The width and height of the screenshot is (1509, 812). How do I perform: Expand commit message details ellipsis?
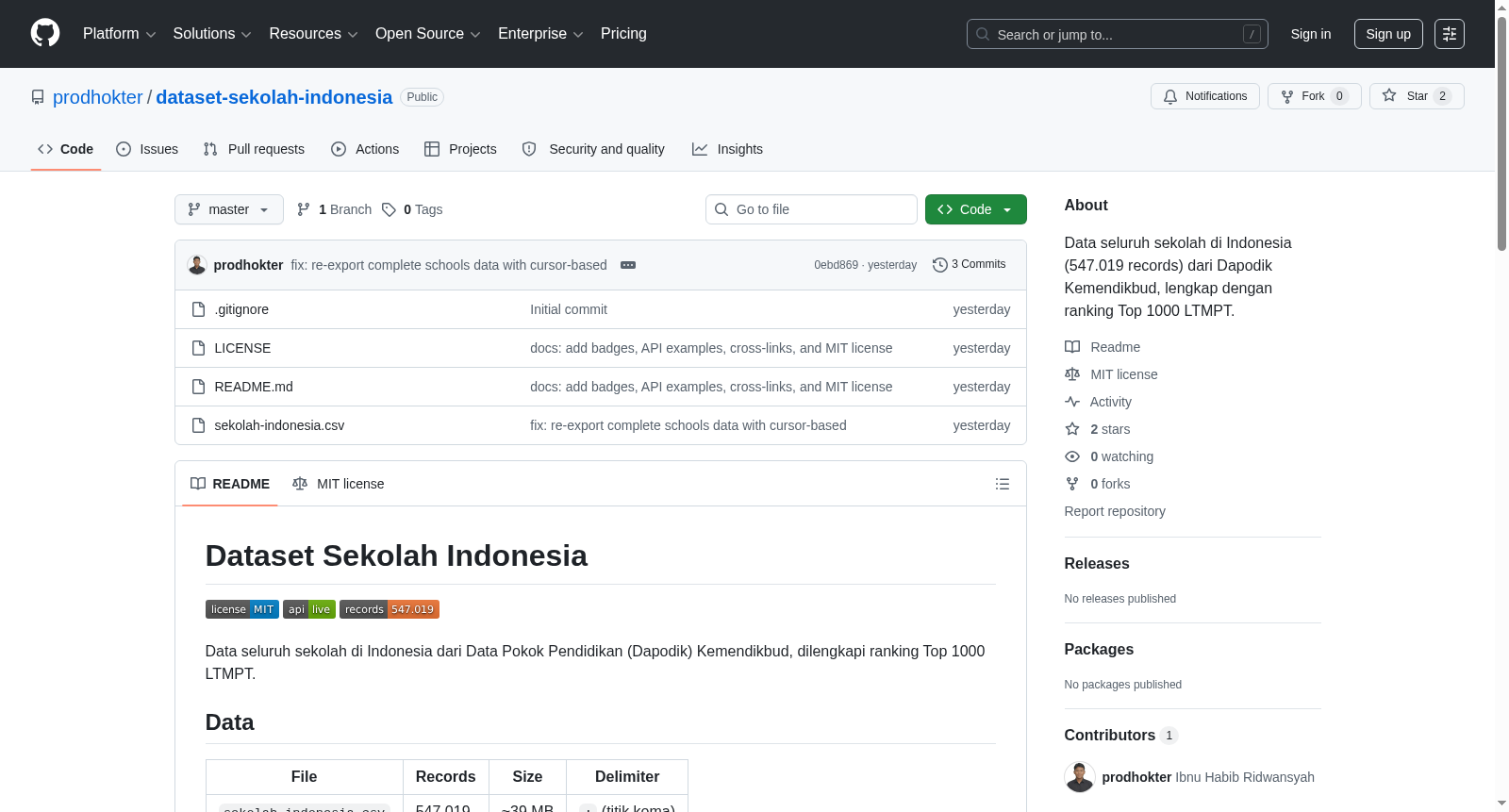(628, 265)
